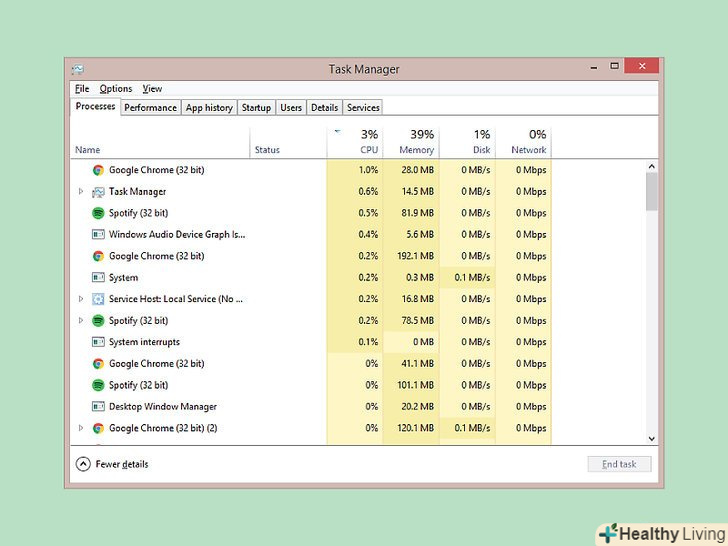728x546 pixels.
Task: Switch to the Performance tab
Action: point(150,108)
